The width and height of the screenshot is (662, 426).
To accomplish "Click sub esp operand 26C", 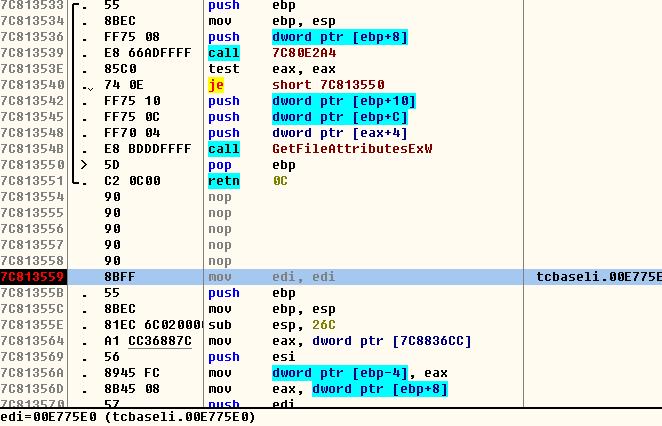I will point(324,325).
